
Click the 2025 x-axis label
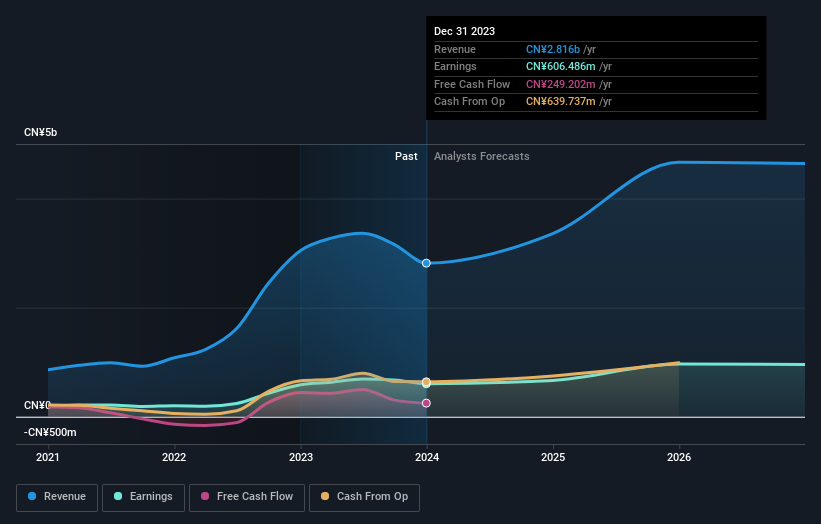coord(553,458)
